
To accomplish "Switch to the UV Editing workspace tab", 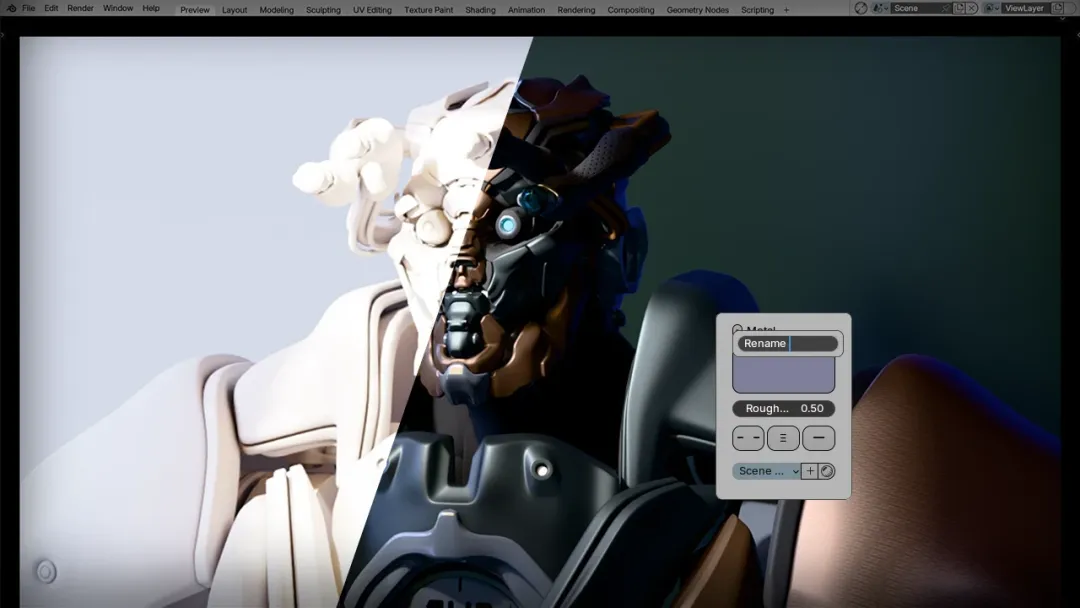I will (x=372, y=10).
